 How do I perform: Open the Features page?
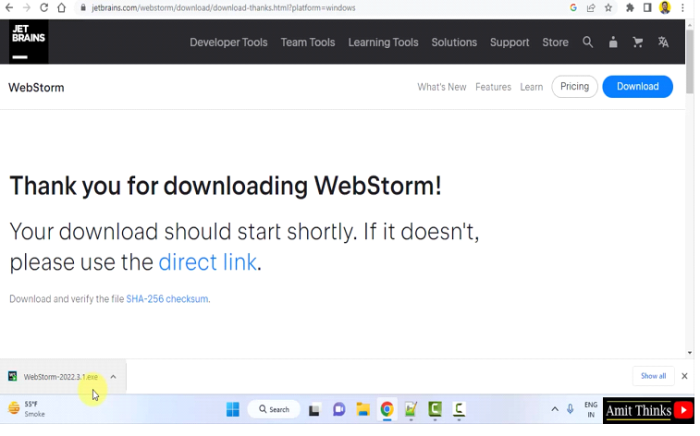[493, 87]
